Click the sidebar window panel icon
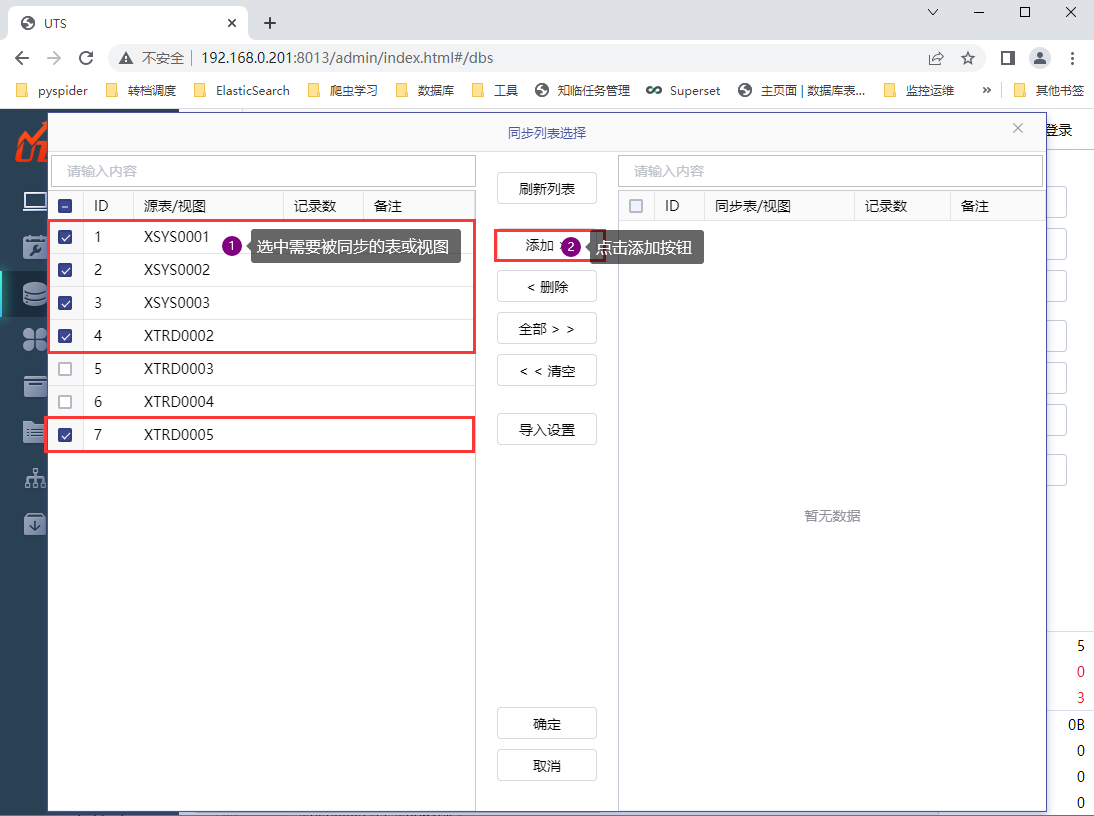Screen dimensions: 1094x816 (x=33, y=386)
